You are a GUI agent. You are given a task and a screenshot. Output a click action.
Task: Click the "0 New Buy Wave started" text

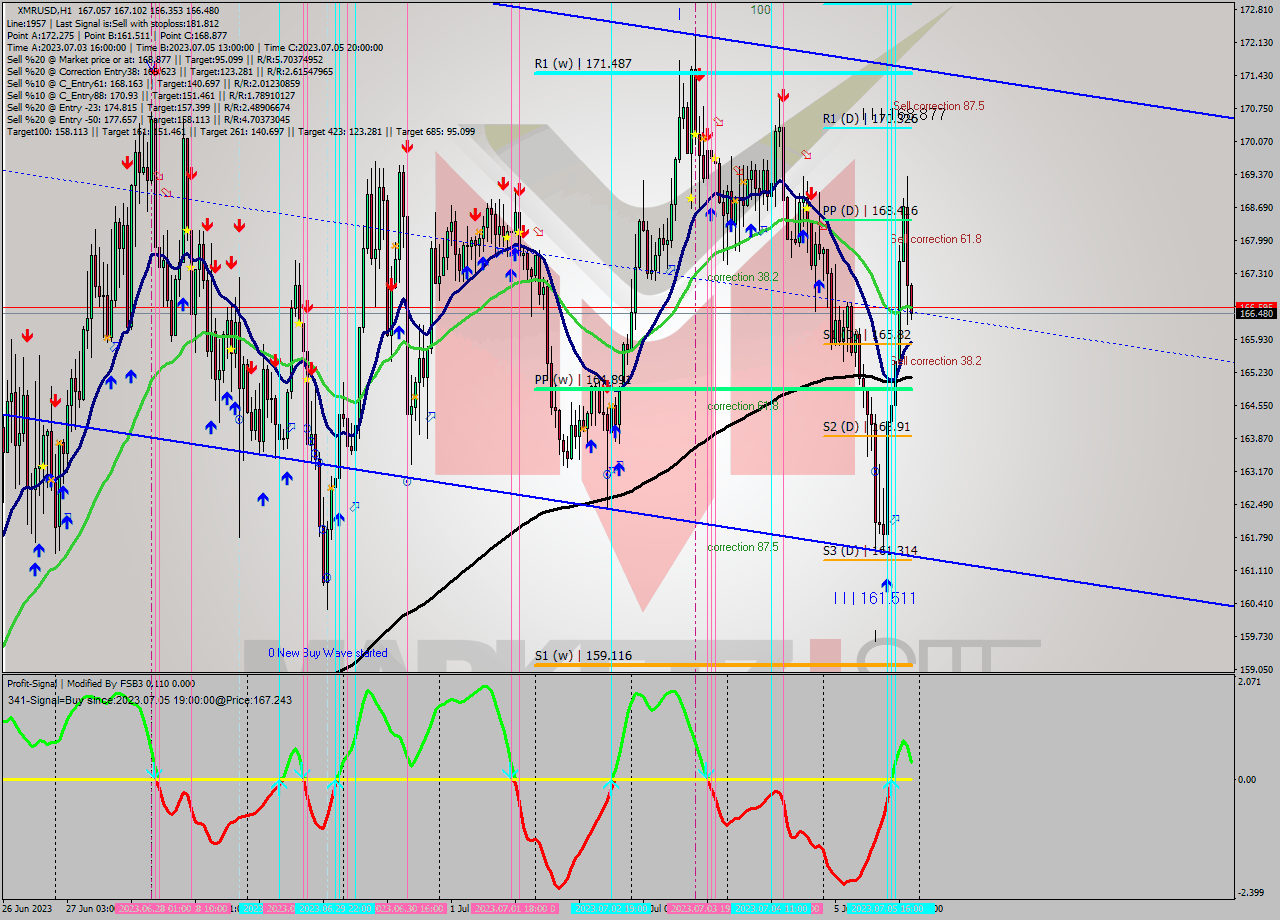tap(327, 653)
